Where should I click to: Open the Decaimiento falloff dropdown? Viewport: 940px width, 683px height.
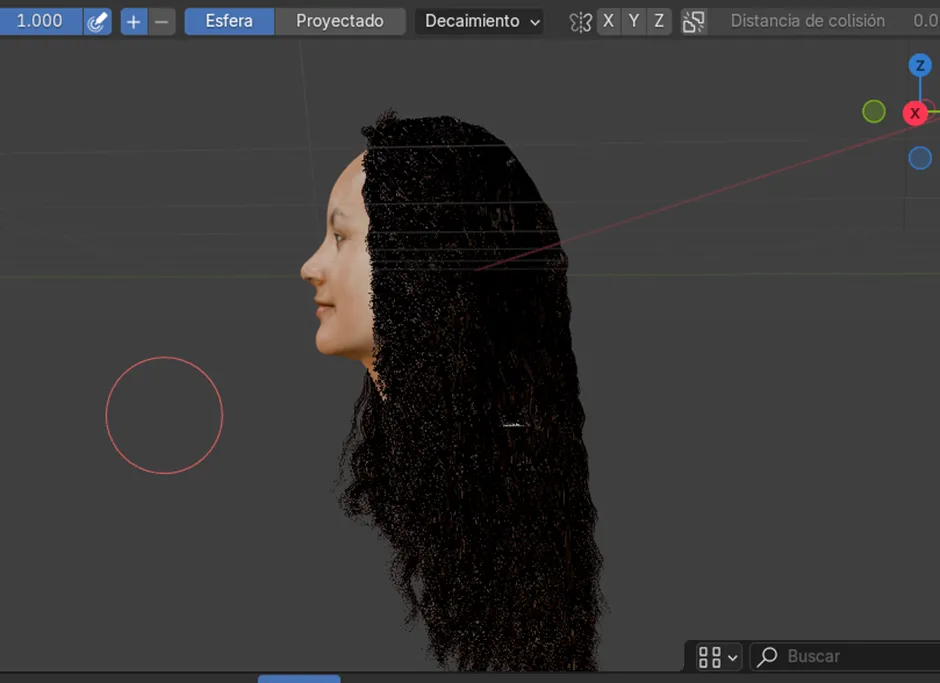coord(481,21)
